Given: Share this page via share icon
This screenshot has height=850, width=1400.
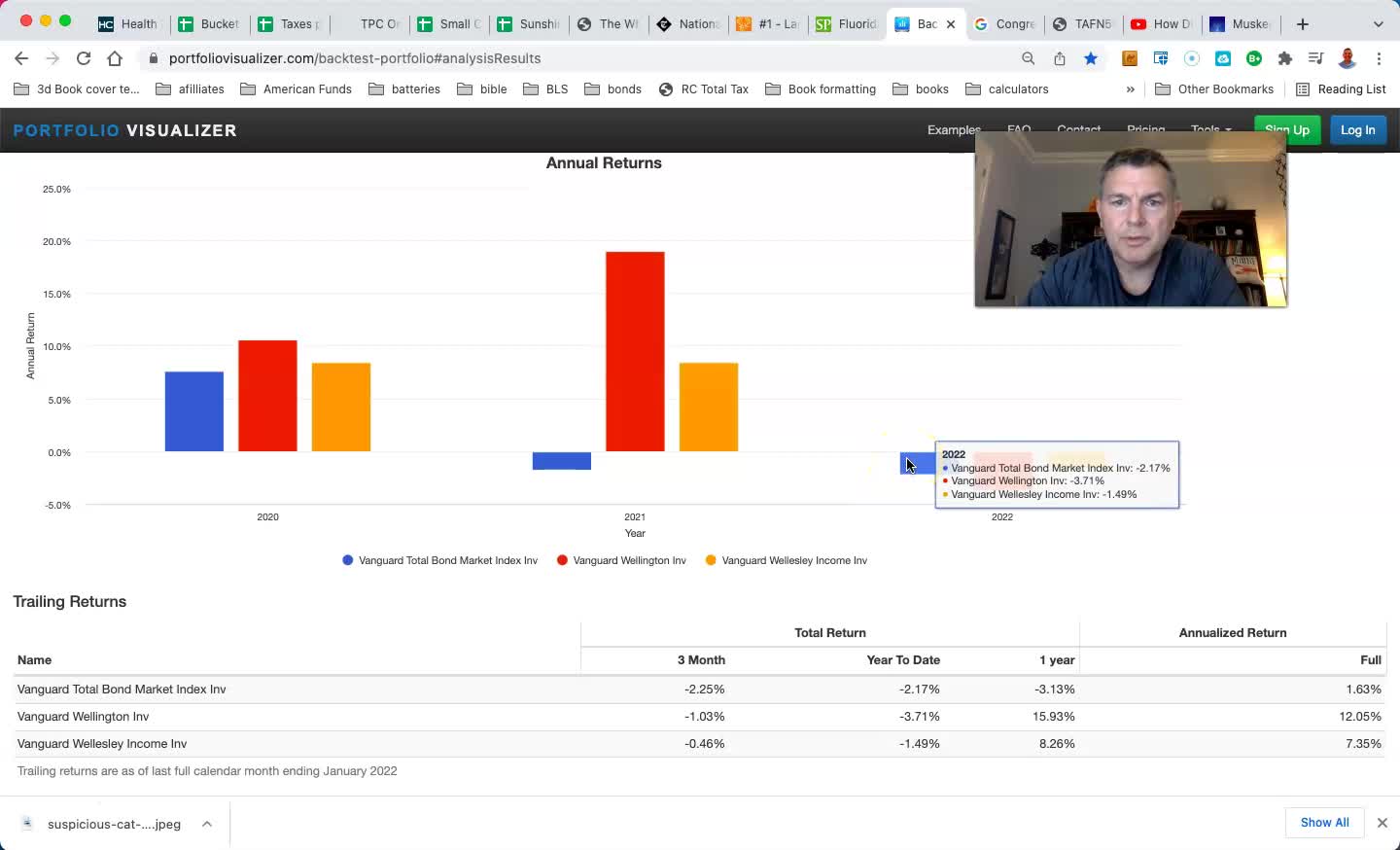Looking at the screenshot, I should [x=1060, y=58].
